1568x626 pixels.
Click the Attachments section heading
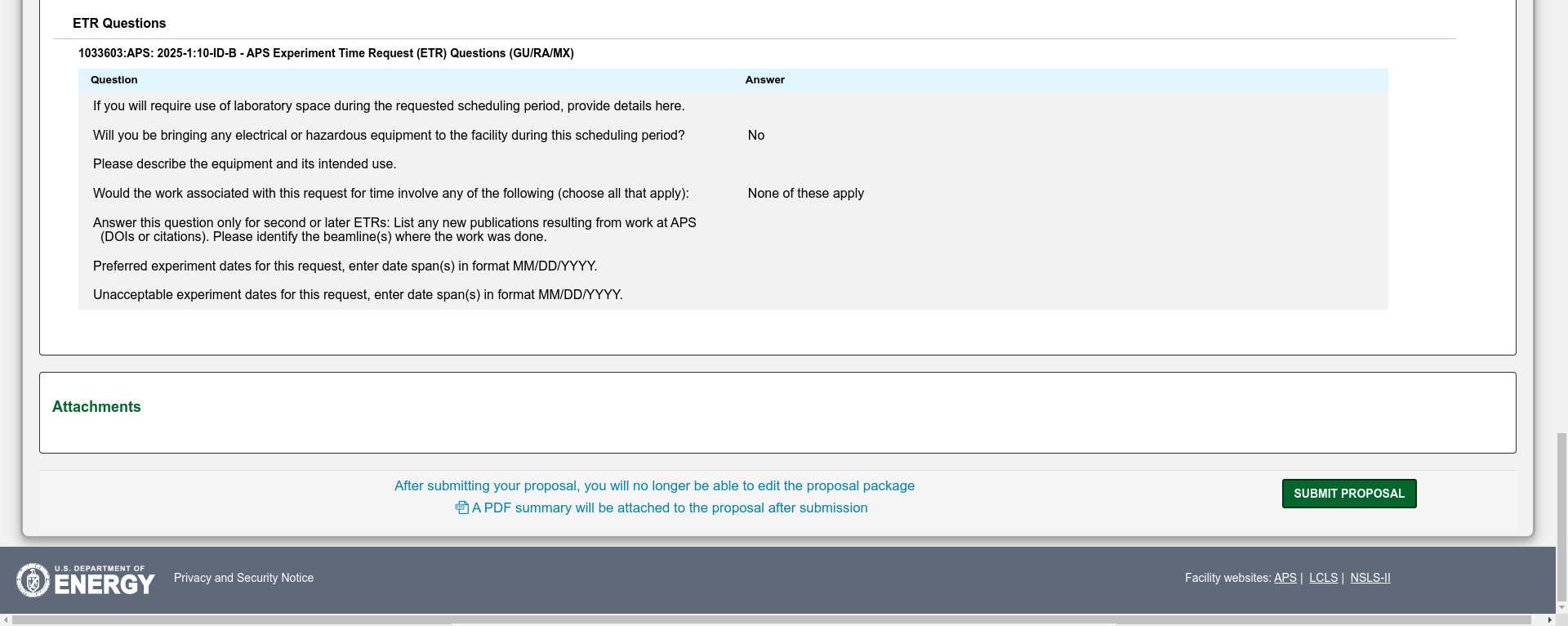point(96,407)
